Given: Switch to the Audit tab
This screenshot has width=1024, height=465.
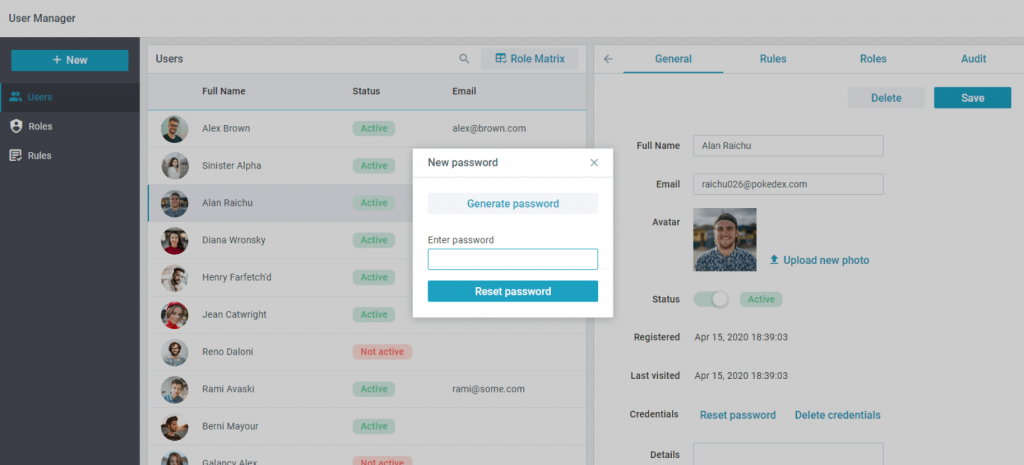Looking at the screenshot, I should (973, 59).
